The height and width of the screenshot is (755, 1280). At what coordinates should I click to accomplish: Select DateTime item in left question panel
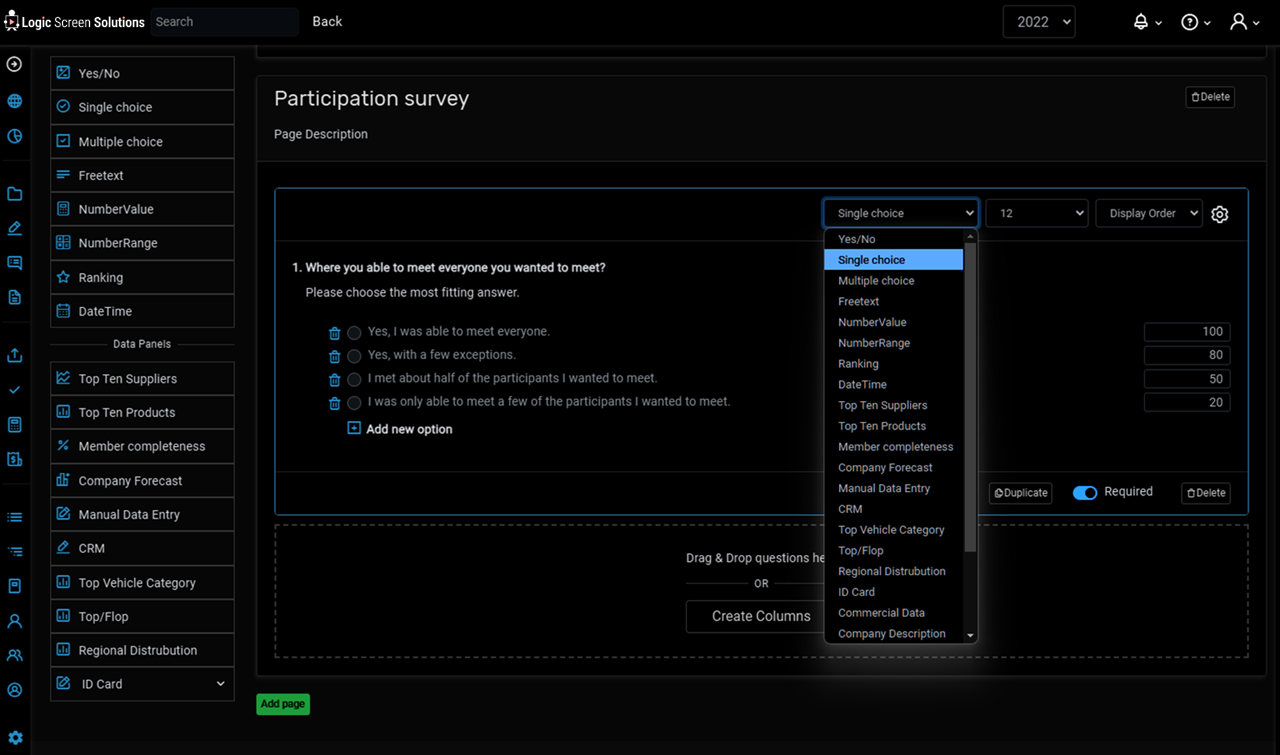coord(142,311)
